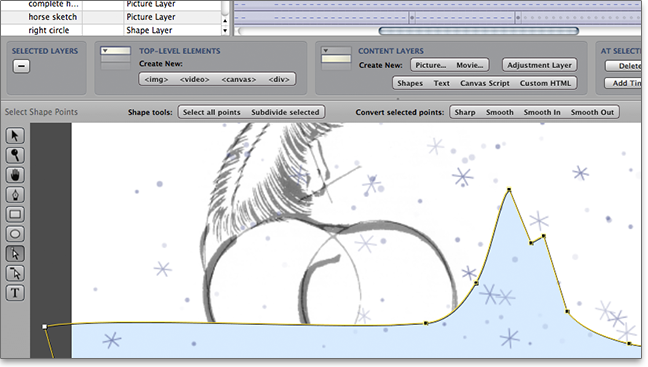
Task: Select the shape point selection tool
Action: 15,254
